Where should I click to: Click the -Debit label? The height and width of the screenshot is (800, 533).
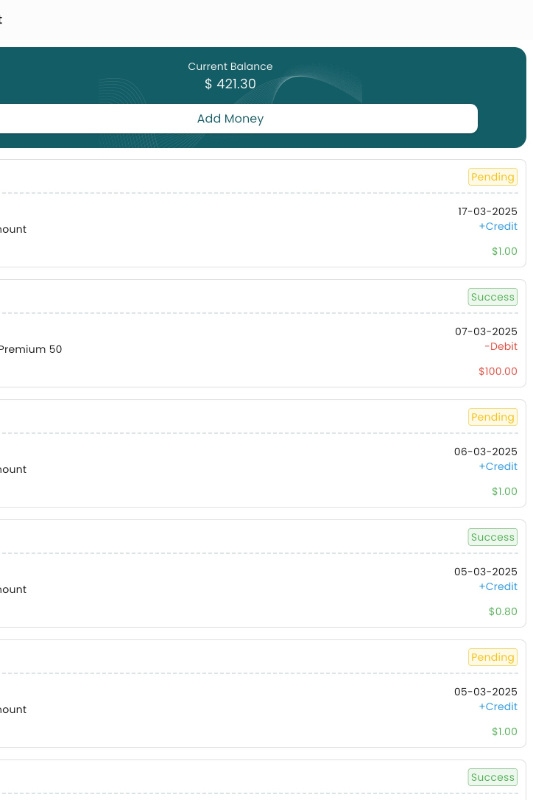[501, 346]
